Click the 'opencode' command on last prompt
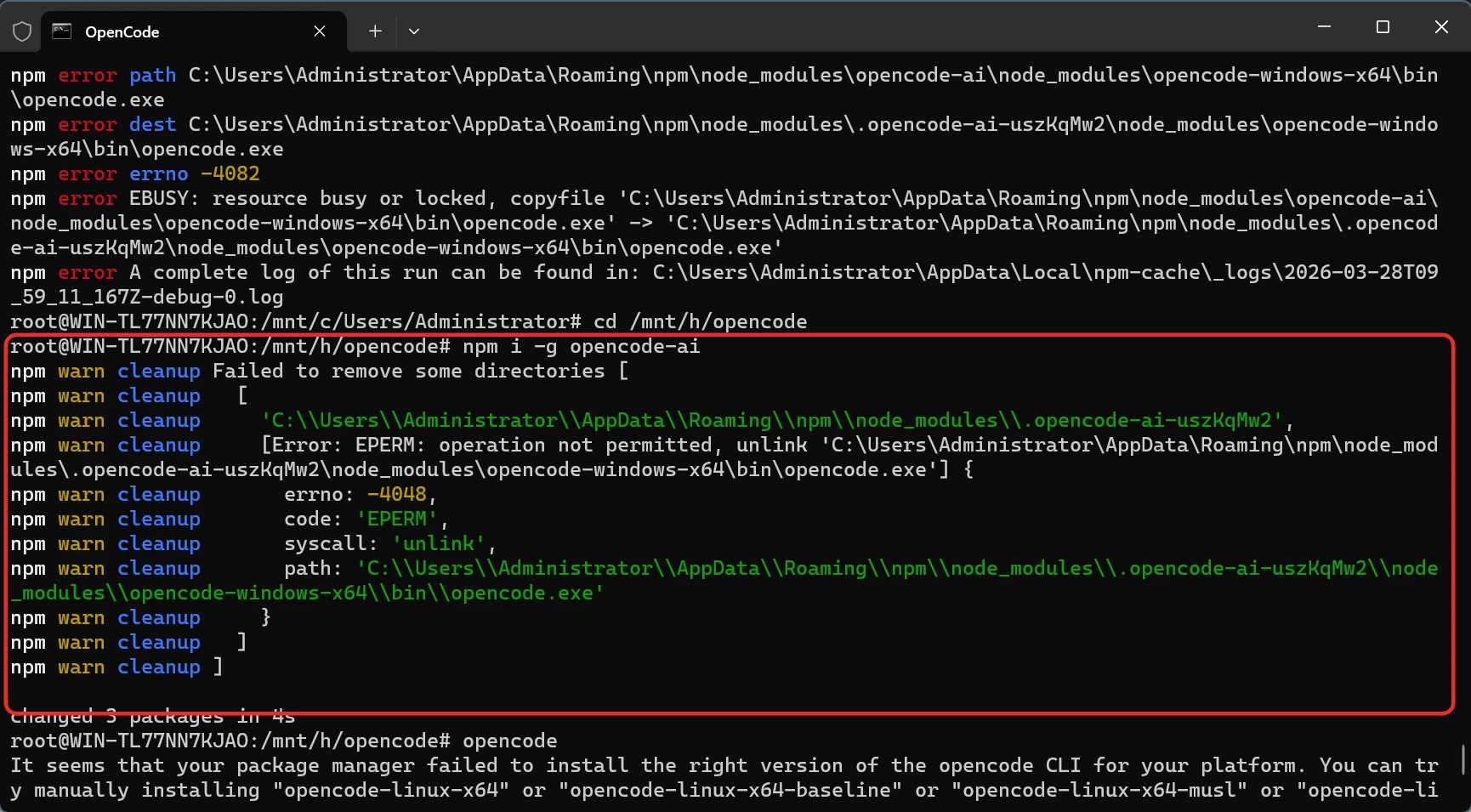The height and width of the screenshot is (812, 1471). coord(509,741)
